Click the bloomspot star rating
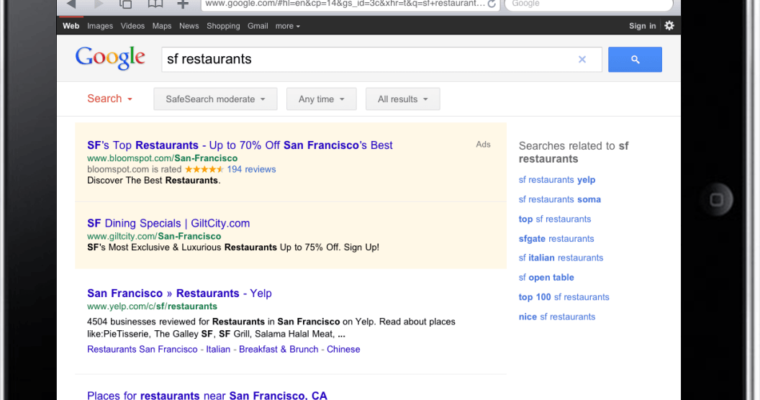 pos(205,169)
